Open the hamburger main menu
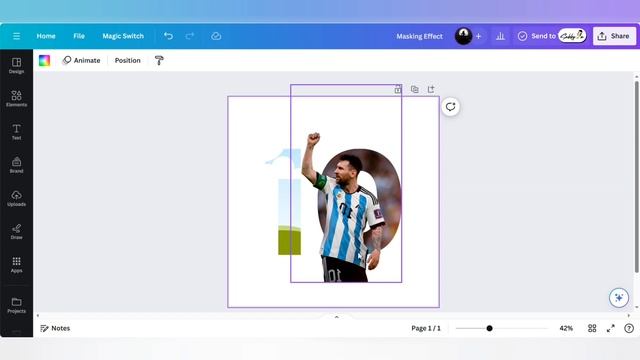The width and height of the screenshot is (640, 360). coord(16,36)
